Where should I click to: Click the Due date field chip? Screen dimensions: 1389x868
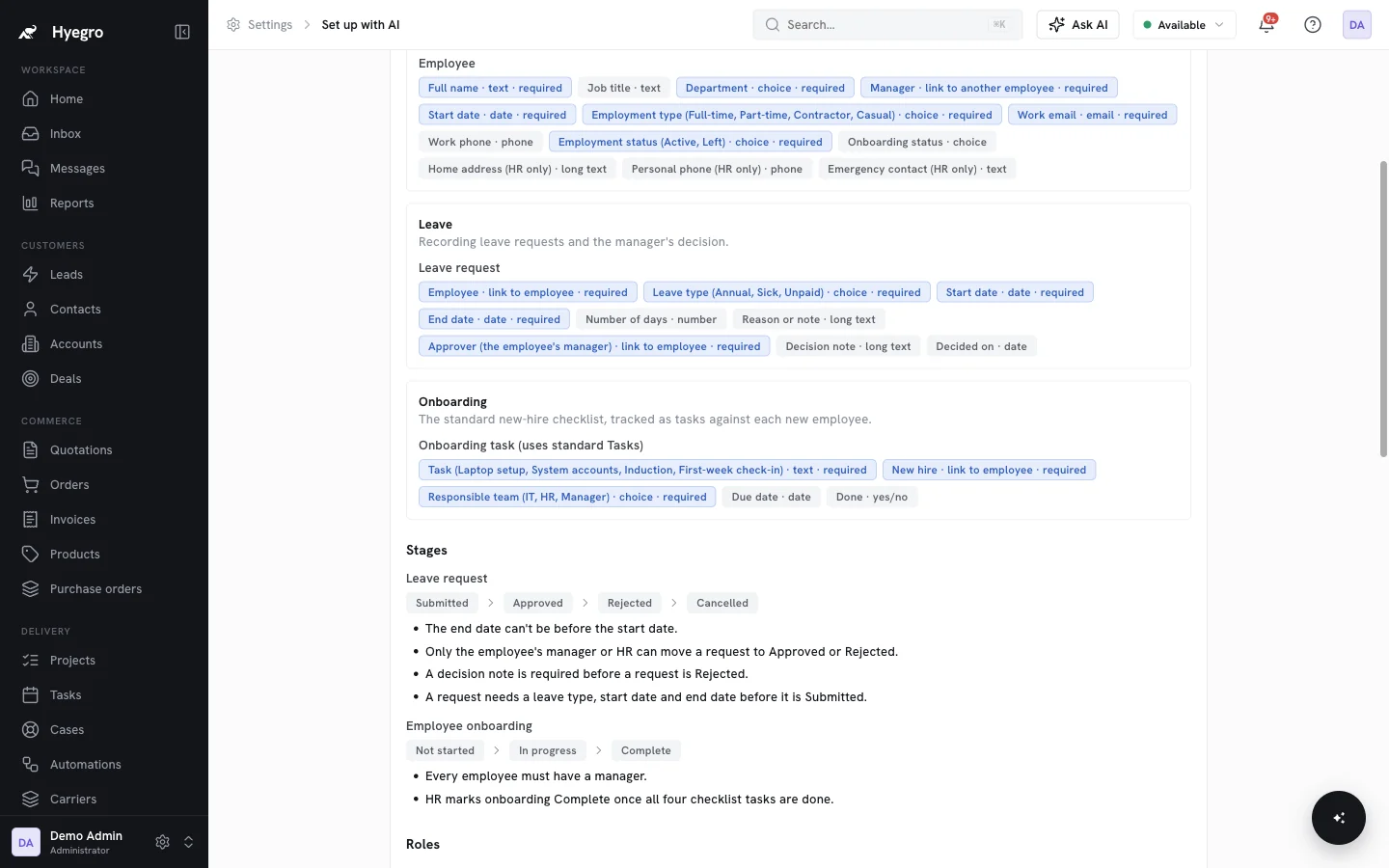771,498
